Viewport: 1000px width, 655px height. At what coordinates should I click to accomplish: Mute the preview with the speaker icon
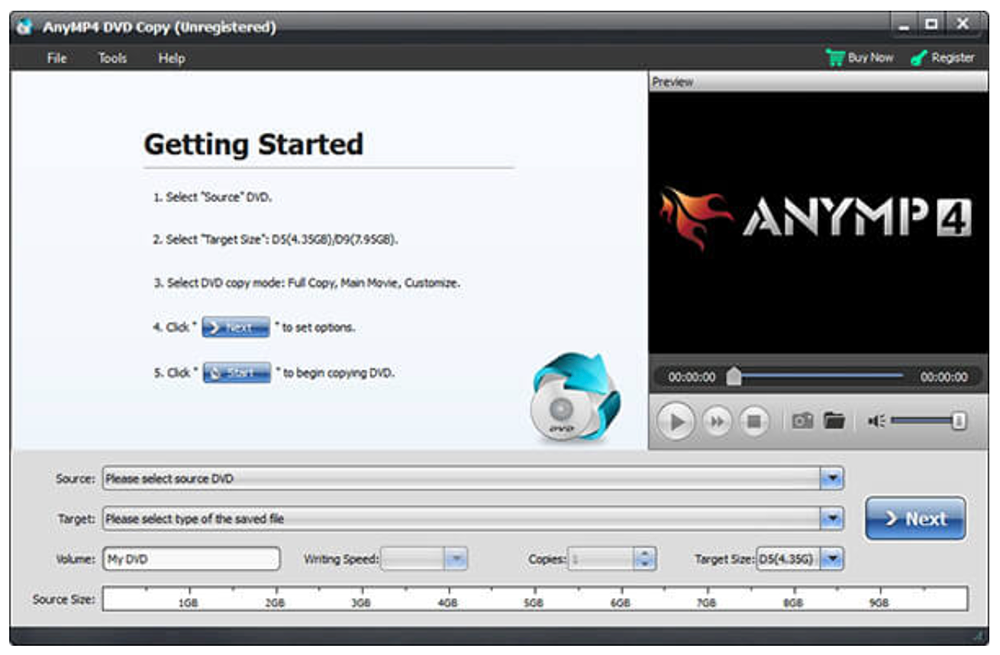[876, 421]
